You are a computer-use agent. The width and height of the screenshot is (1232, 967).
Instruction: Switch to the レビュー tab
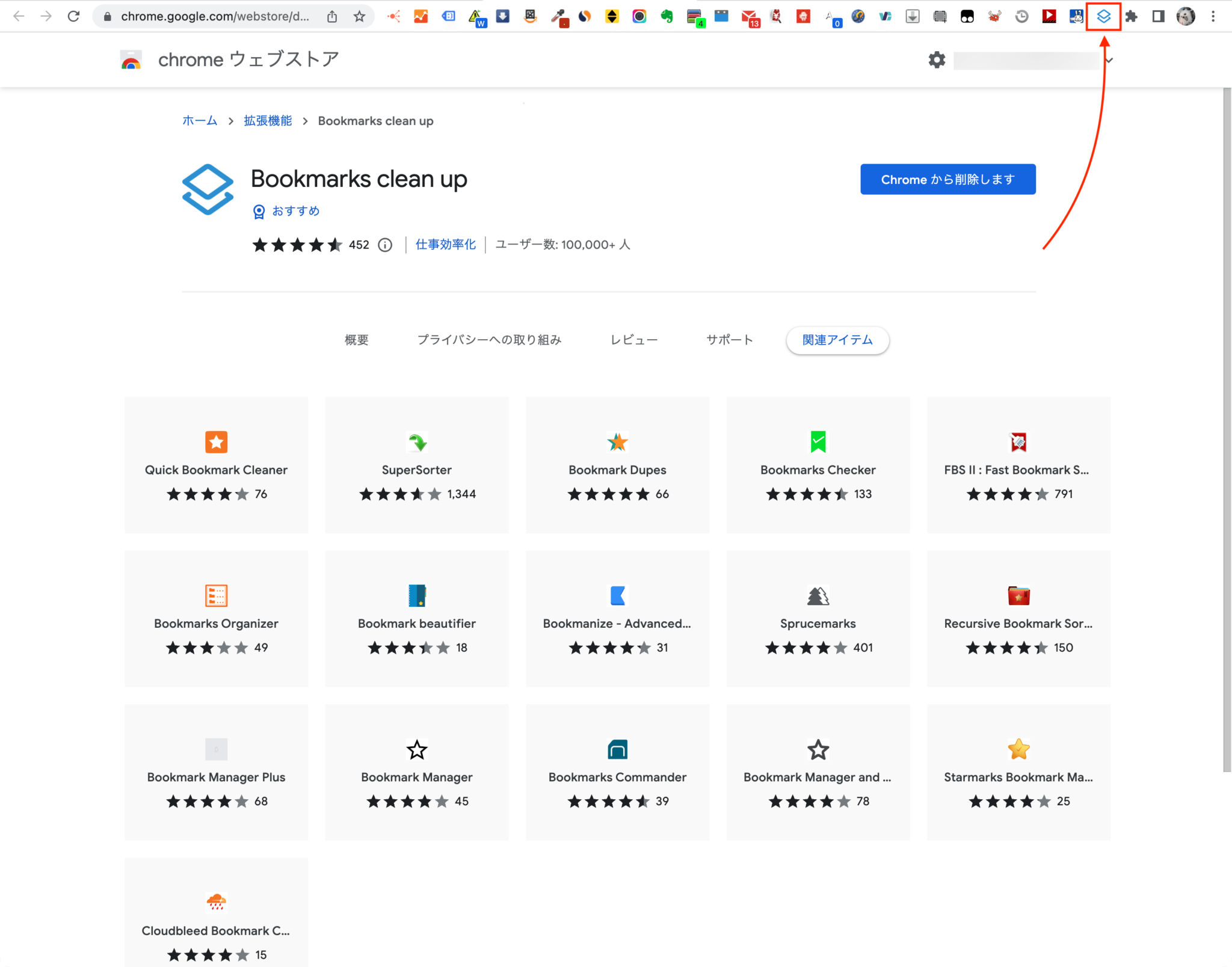tap(633, 339)
